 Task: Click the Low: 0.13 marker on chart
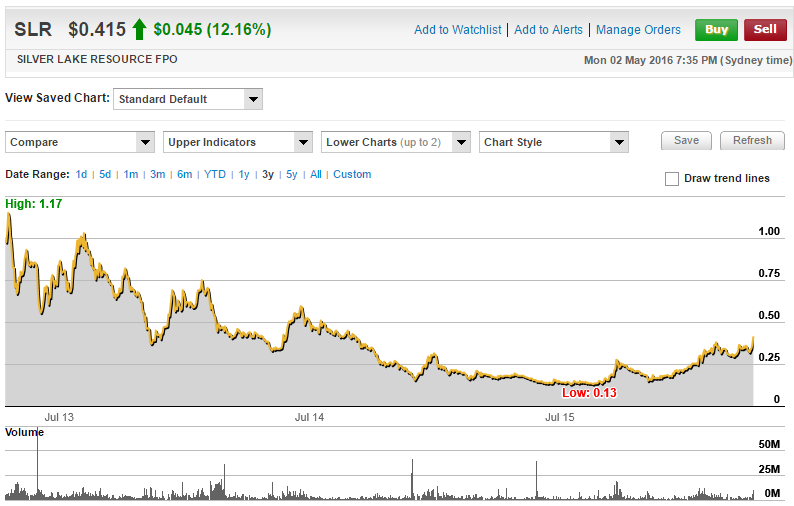(x=589, y=393)
